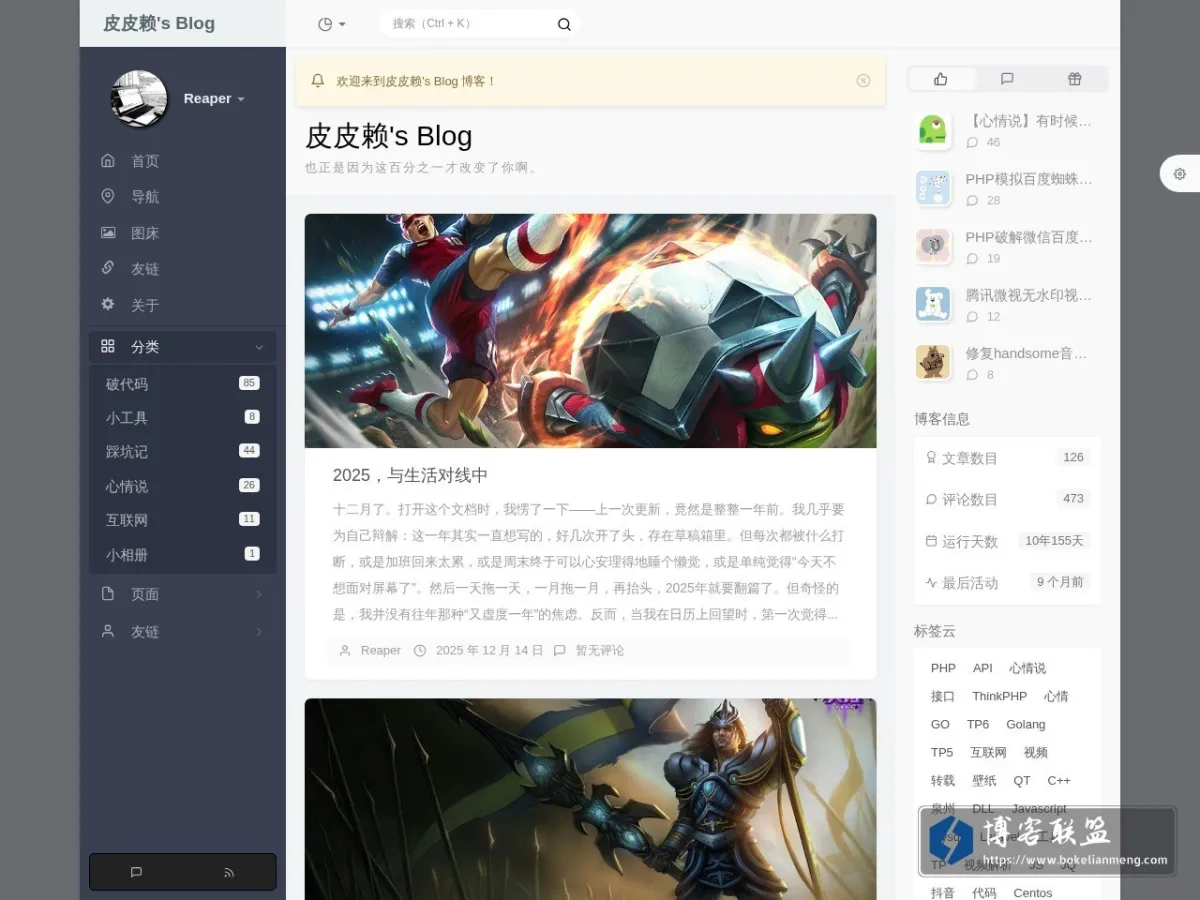Click the 评论数目 count 473
1200x900 pixels.
(x=1073, y=498)
